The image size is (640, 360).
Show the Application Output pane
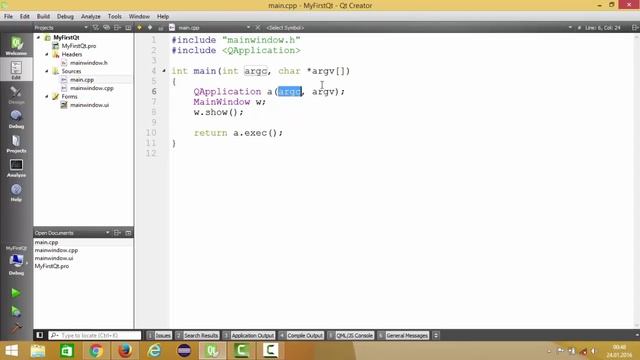pos(249,335)
